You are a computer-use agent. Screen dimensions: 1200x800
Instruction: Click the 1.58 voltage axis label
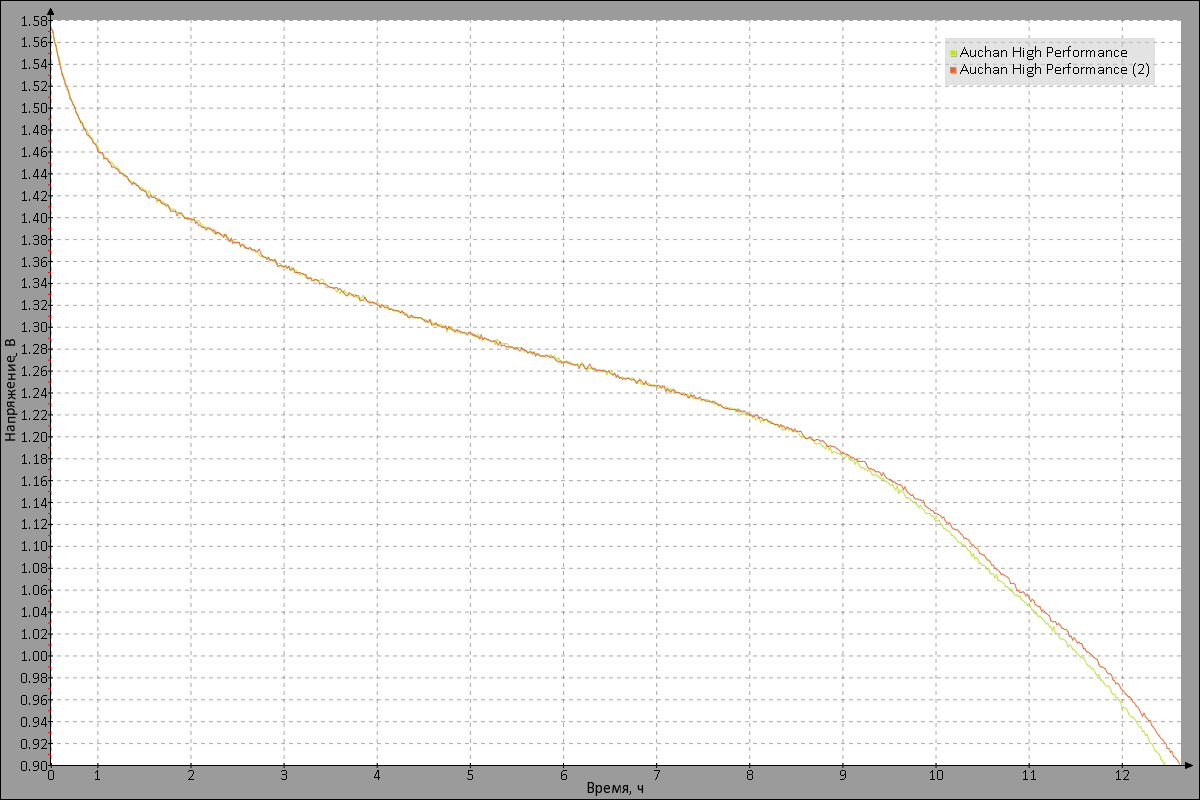point(33,21)
